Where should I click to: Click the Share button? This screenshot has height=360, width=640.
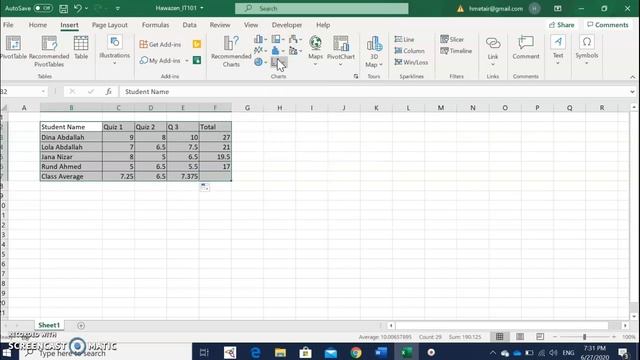point(562,25)
